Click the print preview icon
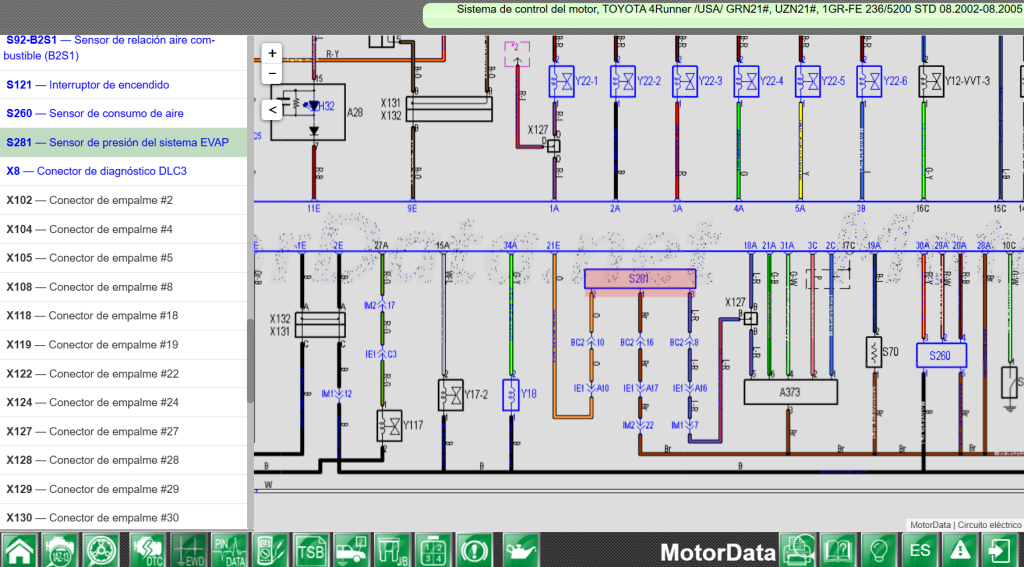Screen dimensions: 1024x567 click(x=797, y=550)
